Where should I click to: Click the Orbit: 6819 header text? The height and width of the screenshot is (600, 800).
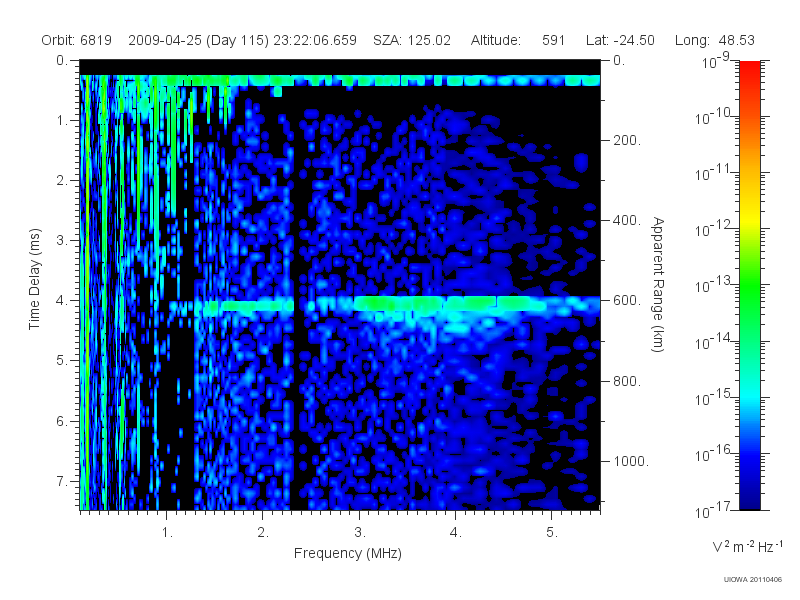pyautogui.click(x=77, y=40)
